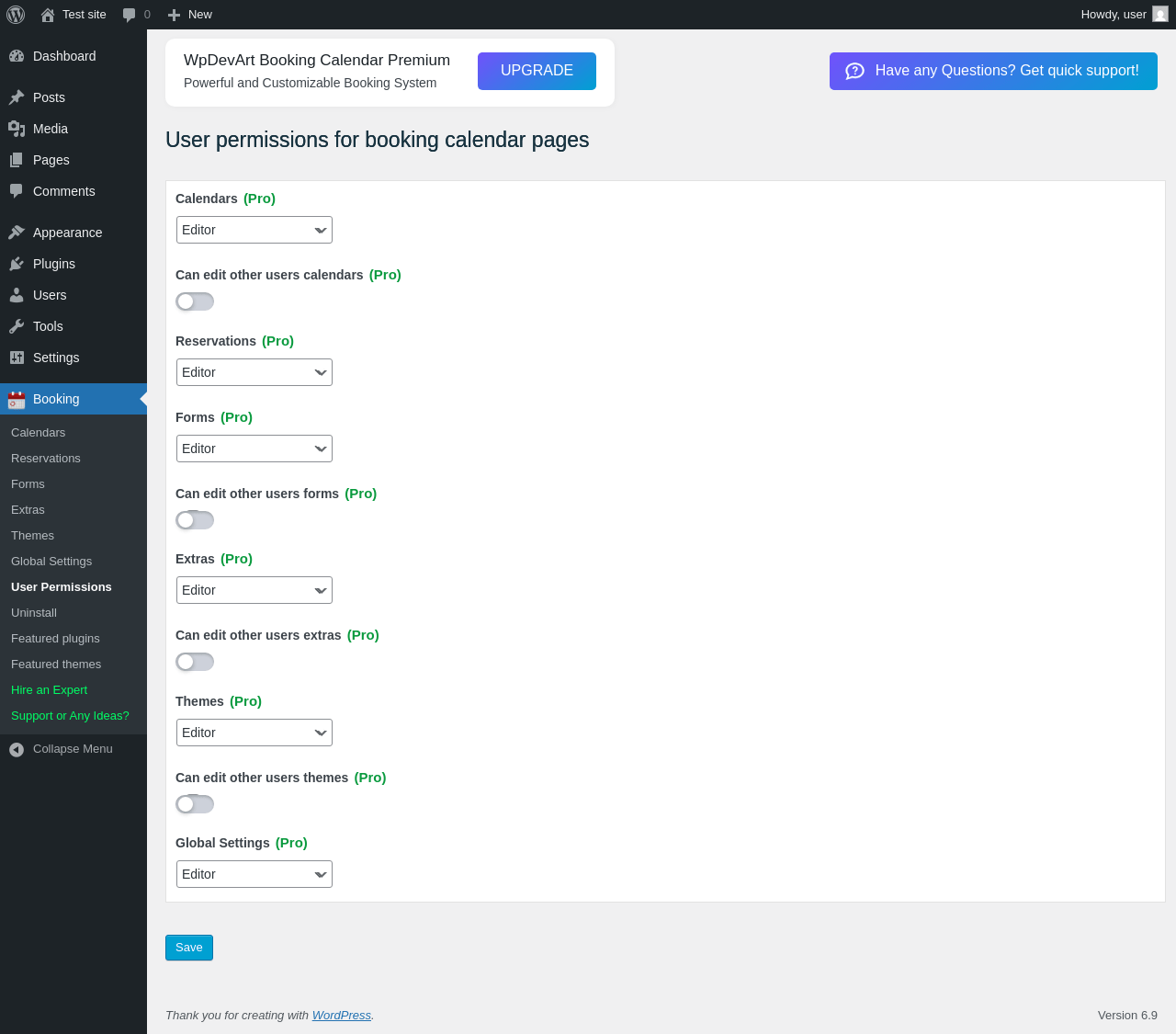Open the Global Settings role dropdown

tap(254, 874)
